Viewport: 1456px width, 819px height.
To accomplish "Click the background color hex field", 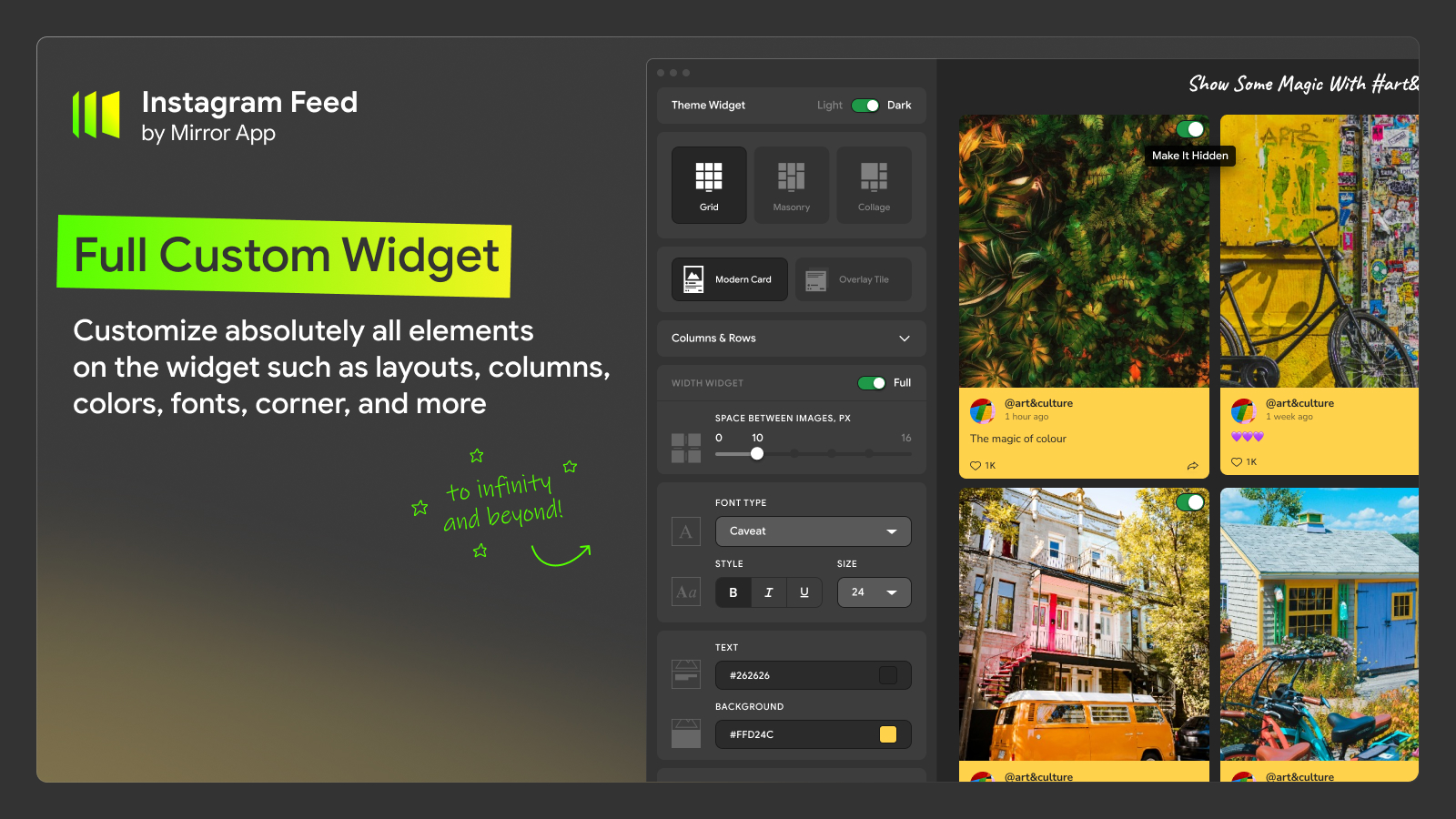I will coord(814,734).
